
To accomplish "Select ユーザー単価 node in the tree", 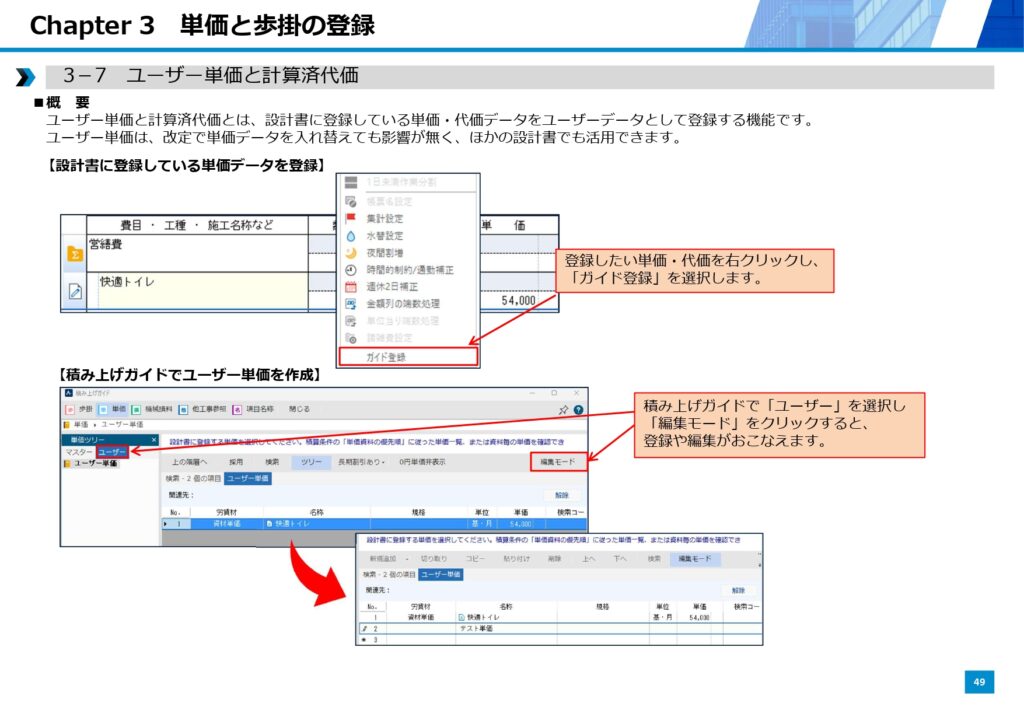I will pyautogui.click(x=94, y=463).
